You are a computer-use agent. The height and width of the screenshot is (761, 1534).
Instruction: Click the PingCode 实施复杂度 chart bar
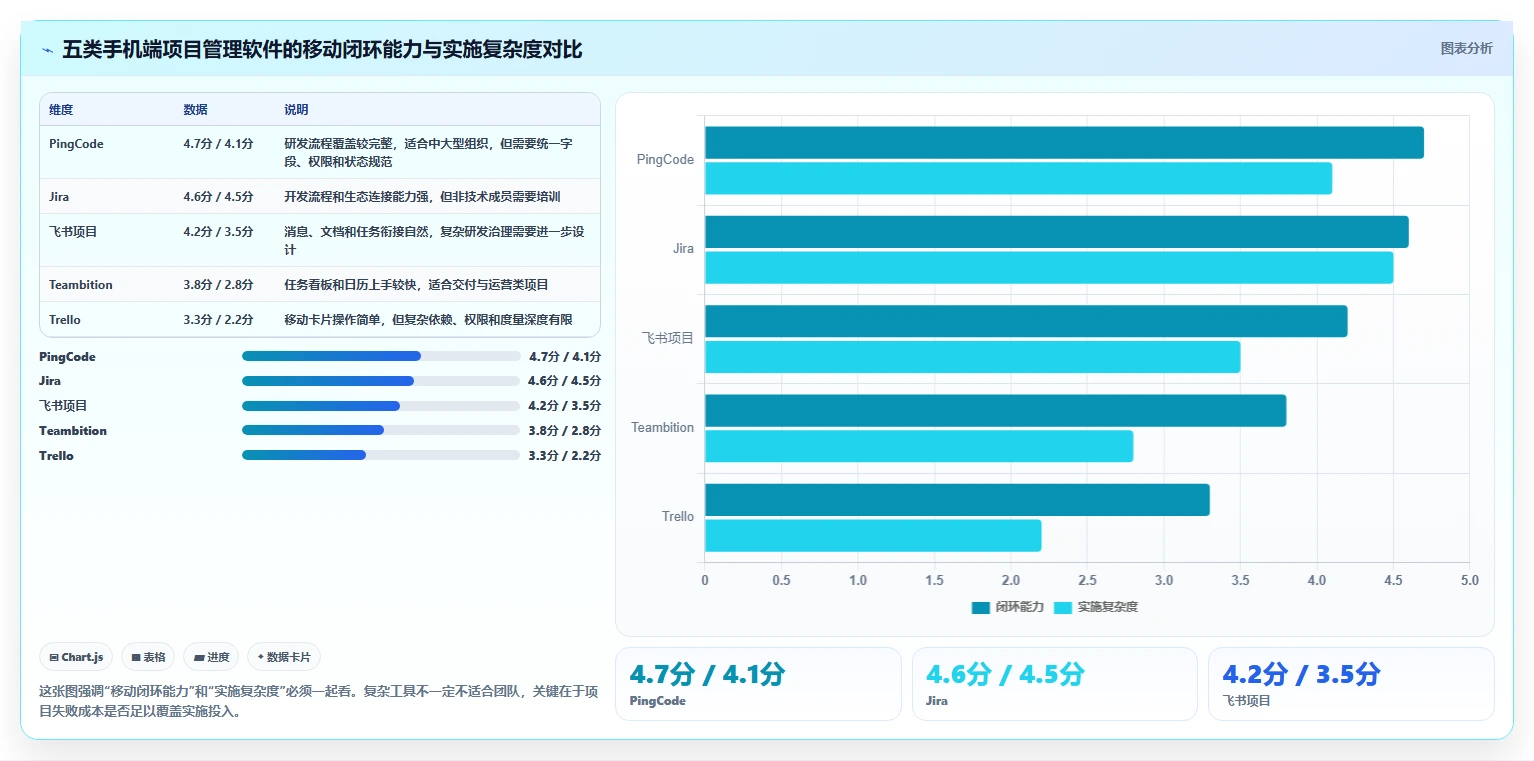[x=1018, y=178]
